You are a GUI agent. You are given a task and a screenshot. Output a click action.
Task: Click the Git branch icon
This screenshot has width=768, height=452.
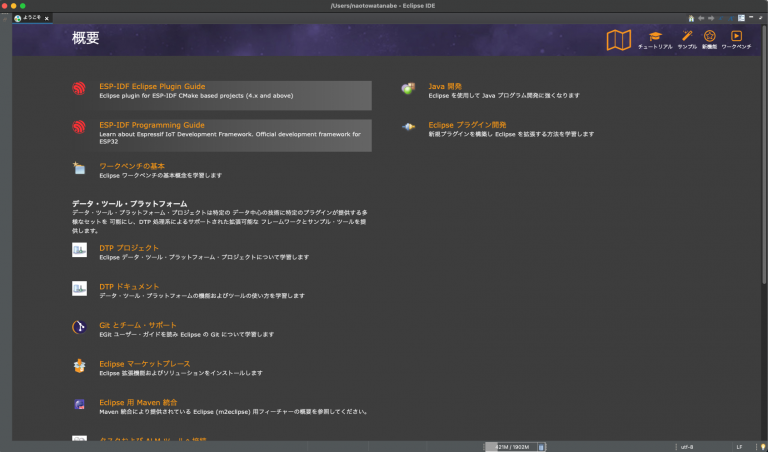pyautogui.click(x=79, y=327)
